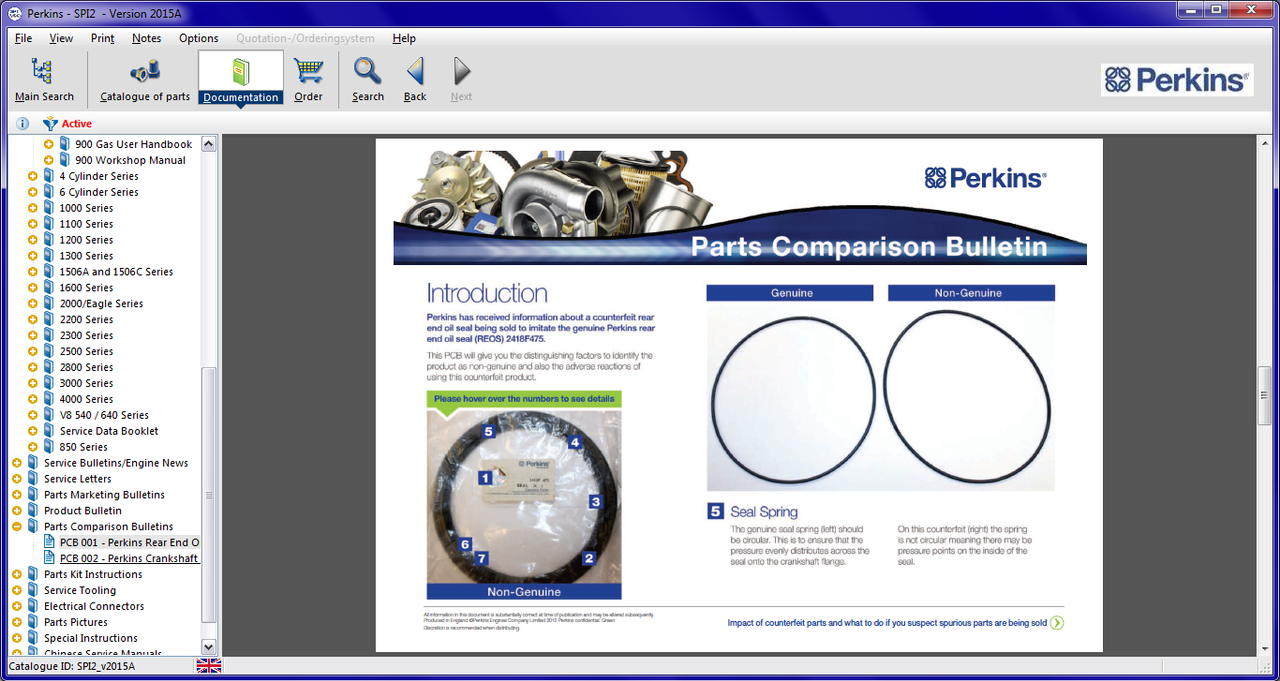
Task: Click the tree panel scroll down arrow
Action: pyautogui.click(x=208, y=647)
